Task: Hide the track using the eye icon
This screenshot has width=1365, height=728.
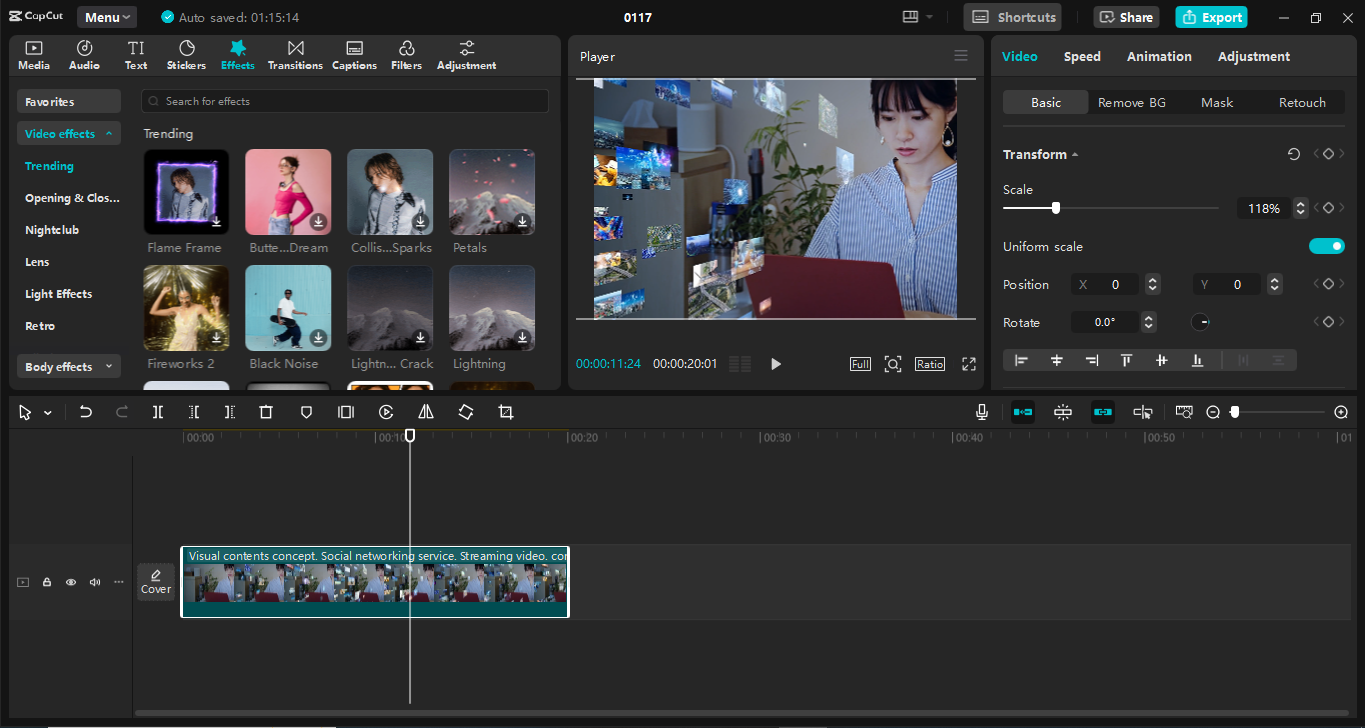Action: tap(70, 581)
